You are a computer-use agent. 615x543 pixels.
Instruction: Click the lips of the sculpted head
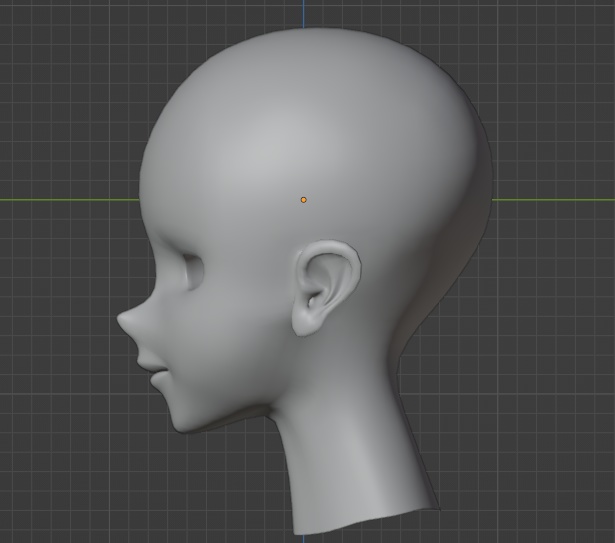pyautogui.click(x=153, y=370)
